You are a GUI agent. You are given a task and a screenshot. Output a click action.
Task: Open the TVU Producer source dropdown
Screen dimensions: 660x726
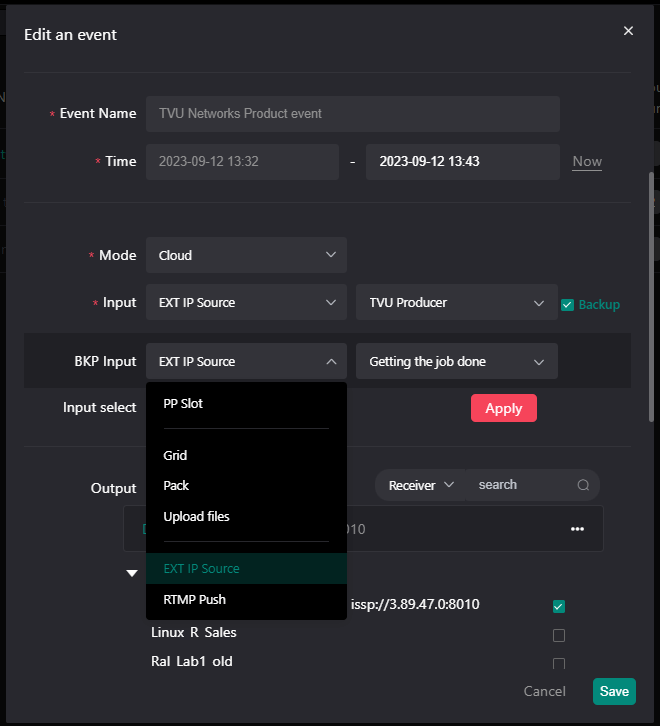point(456,302)
